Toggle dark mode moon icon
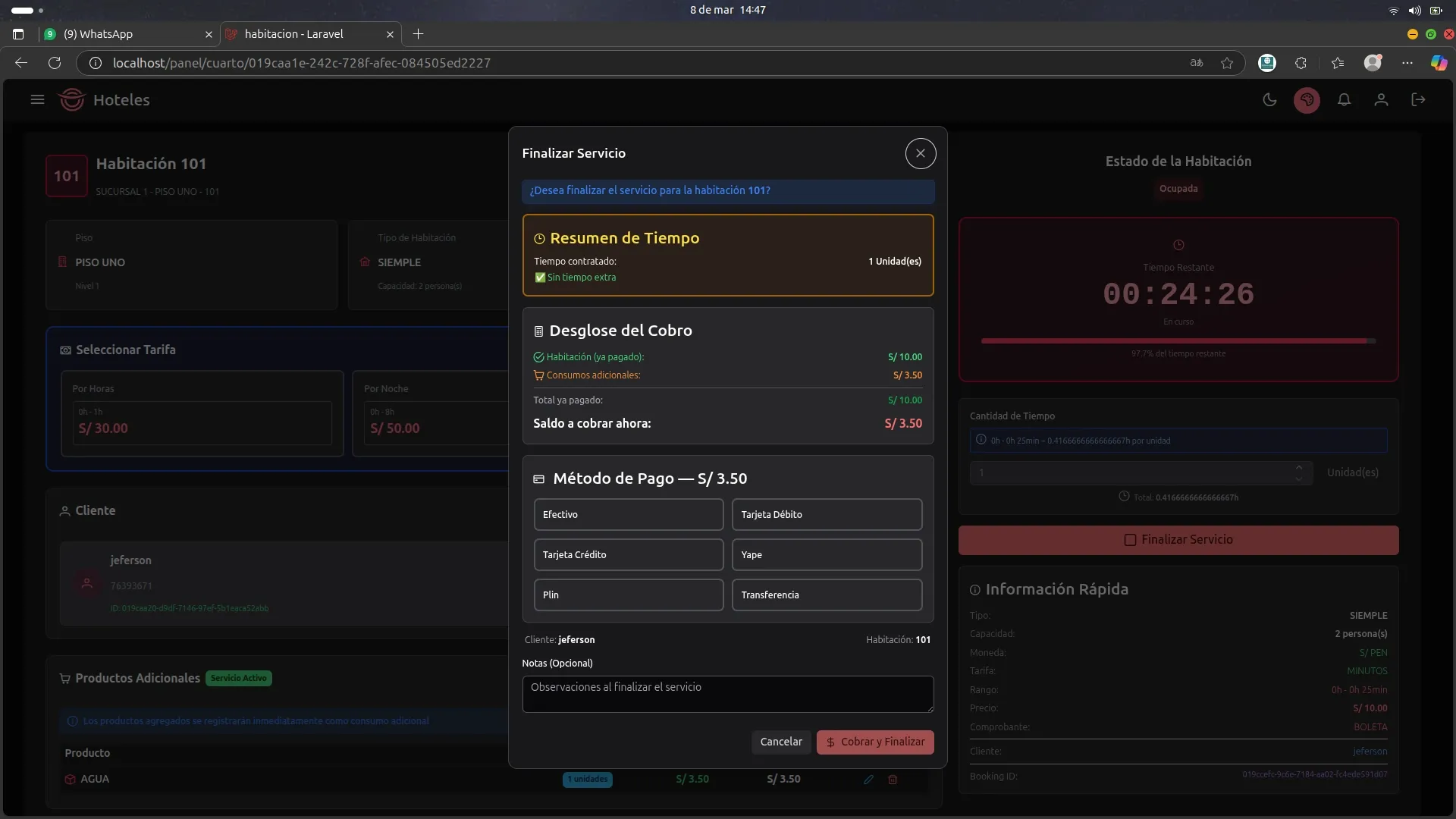Screen dimensions: 1456x819 (1269, 100)
